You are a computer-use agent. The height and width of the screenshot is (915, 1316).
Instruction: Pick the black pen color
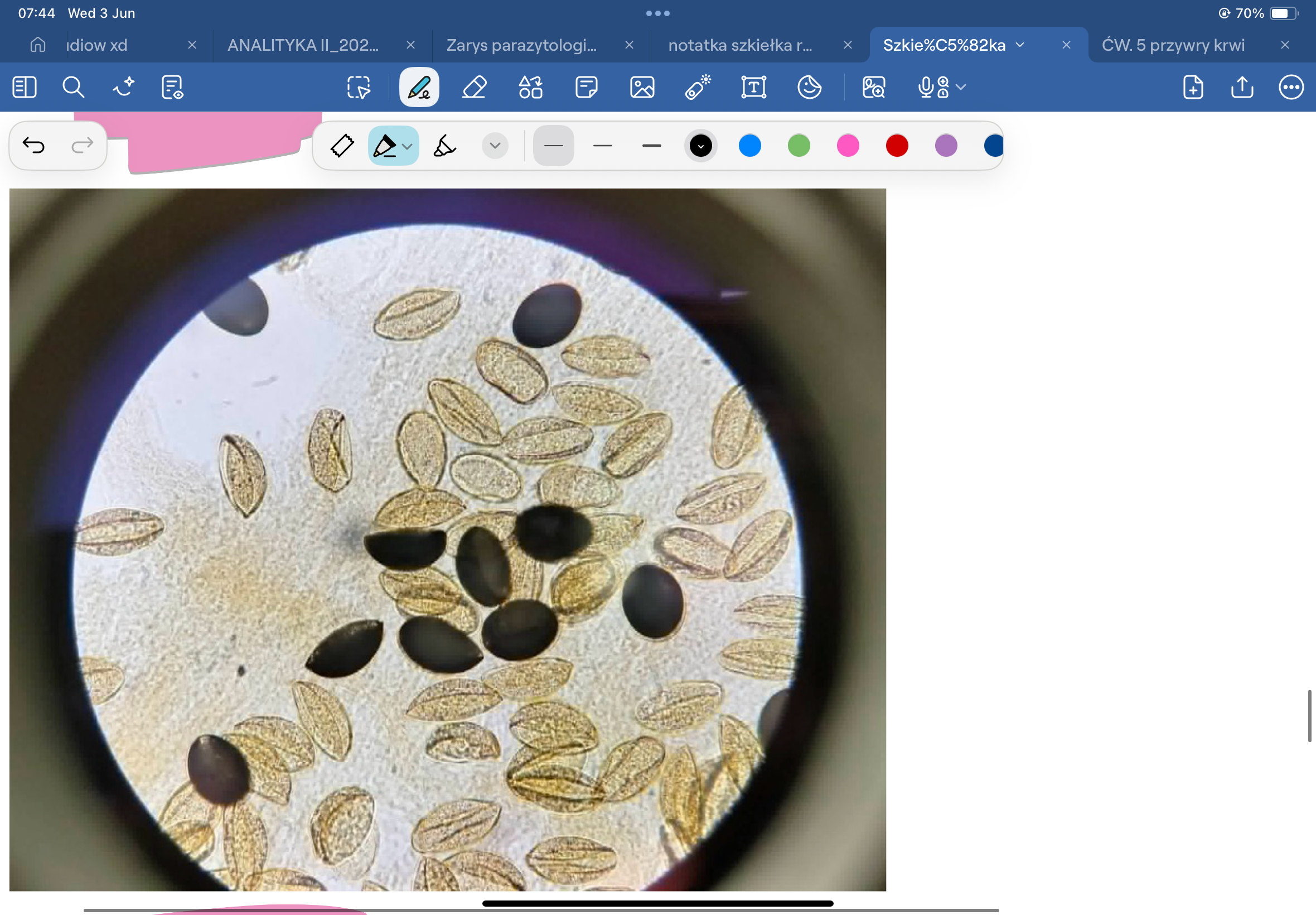tap(701, 146)
